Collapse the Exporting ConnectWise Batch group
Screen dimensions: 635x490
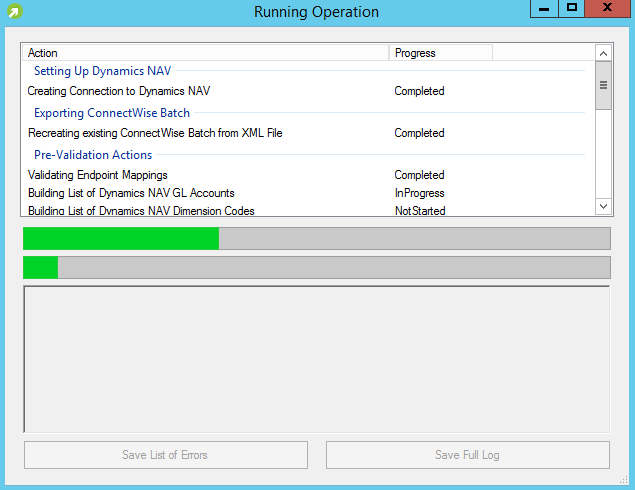click(112, 113)
